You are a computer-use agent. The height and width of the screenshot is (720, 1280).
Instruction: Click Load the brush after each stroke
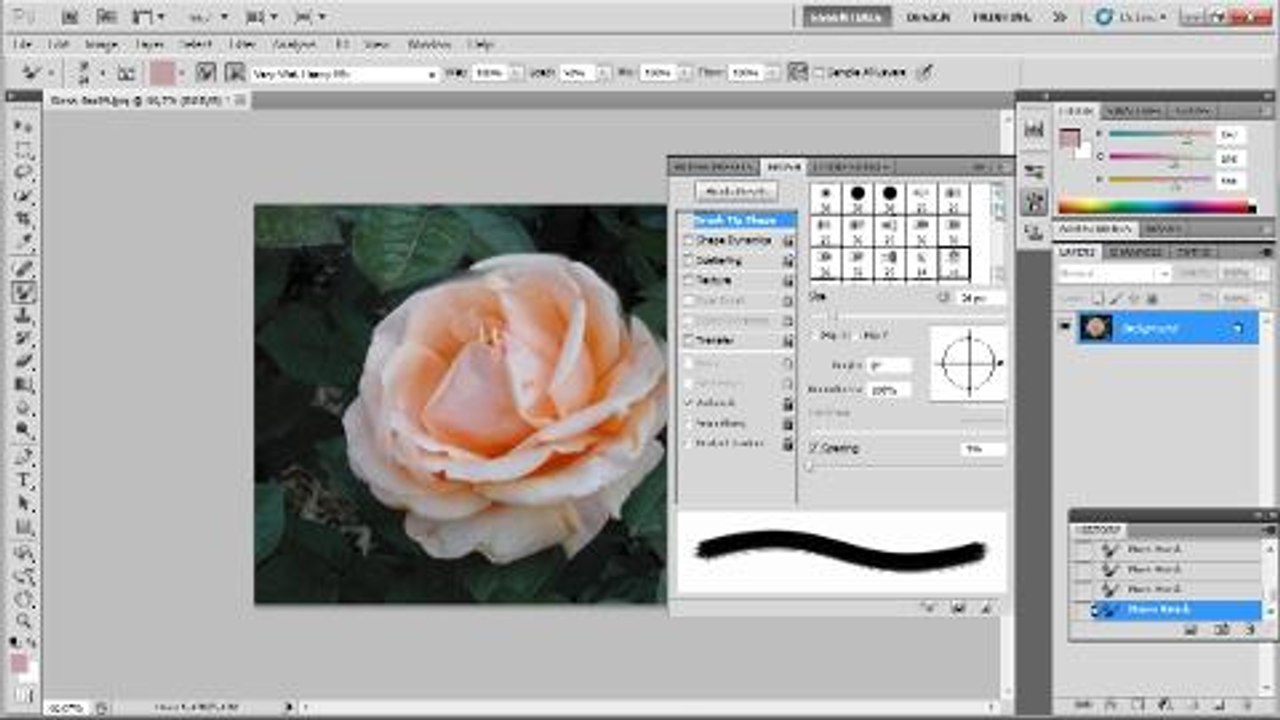point(206,73)
